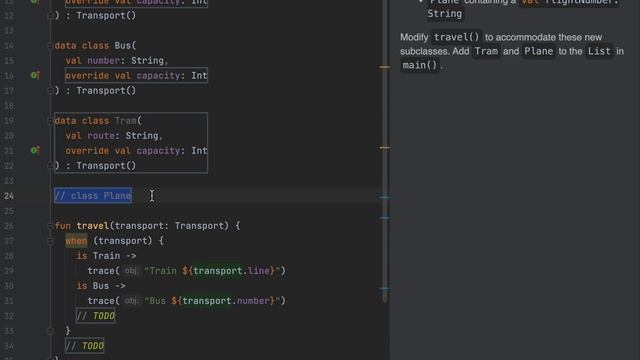Click the override gutter icon on line 16
The height and width of the screenshot is (360, 640).
click(35, 75)
